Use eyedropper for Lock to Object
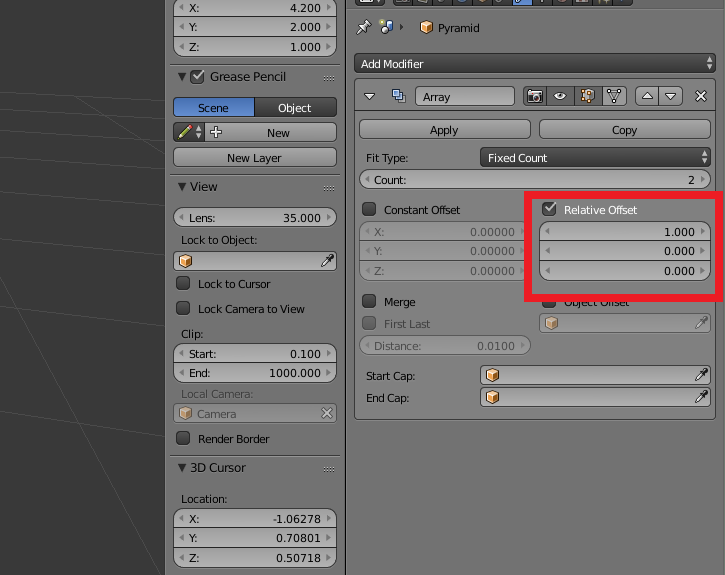Screen dimensions: 725x575 tap(327, 261)
